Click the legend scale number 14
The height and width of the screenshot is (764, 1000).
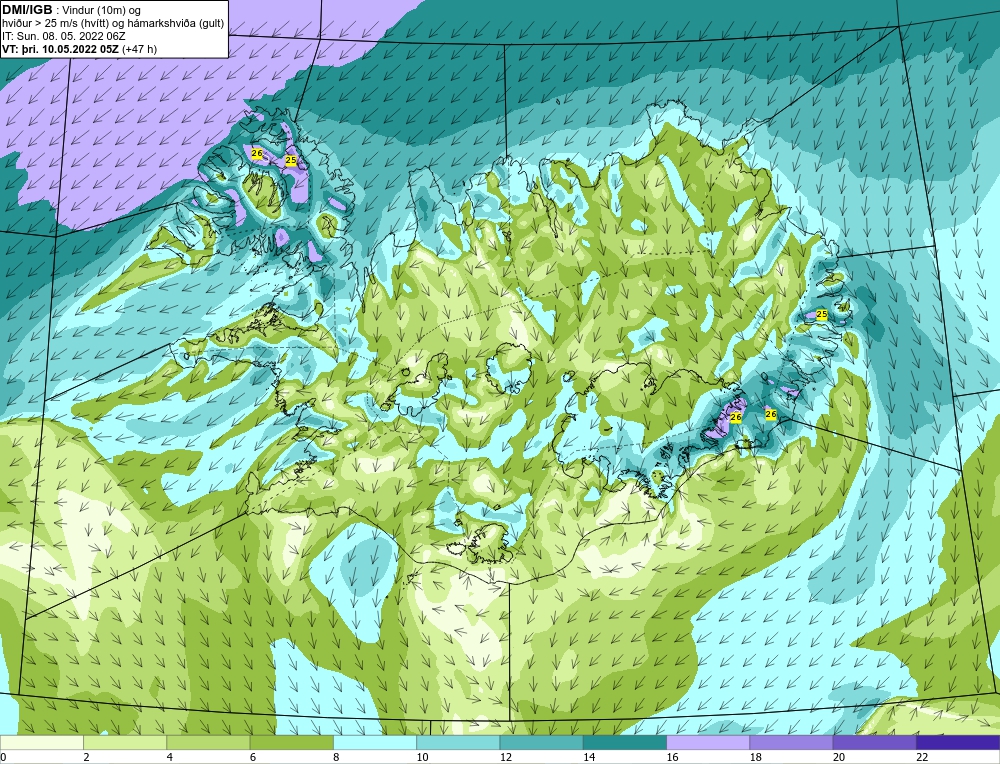589,757
